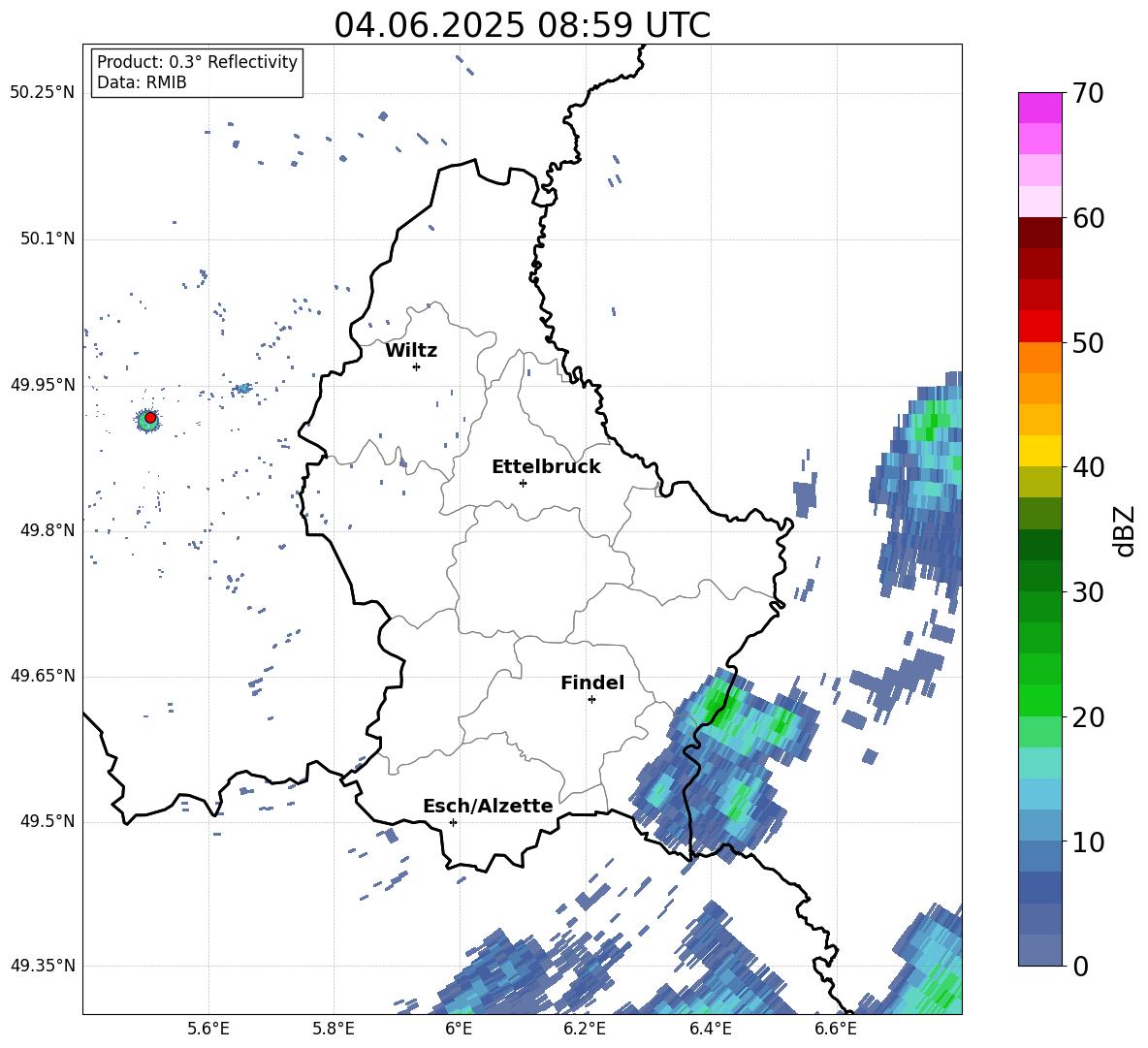
Task: Click the 6.2°E longitude label
Action: 585,1029
